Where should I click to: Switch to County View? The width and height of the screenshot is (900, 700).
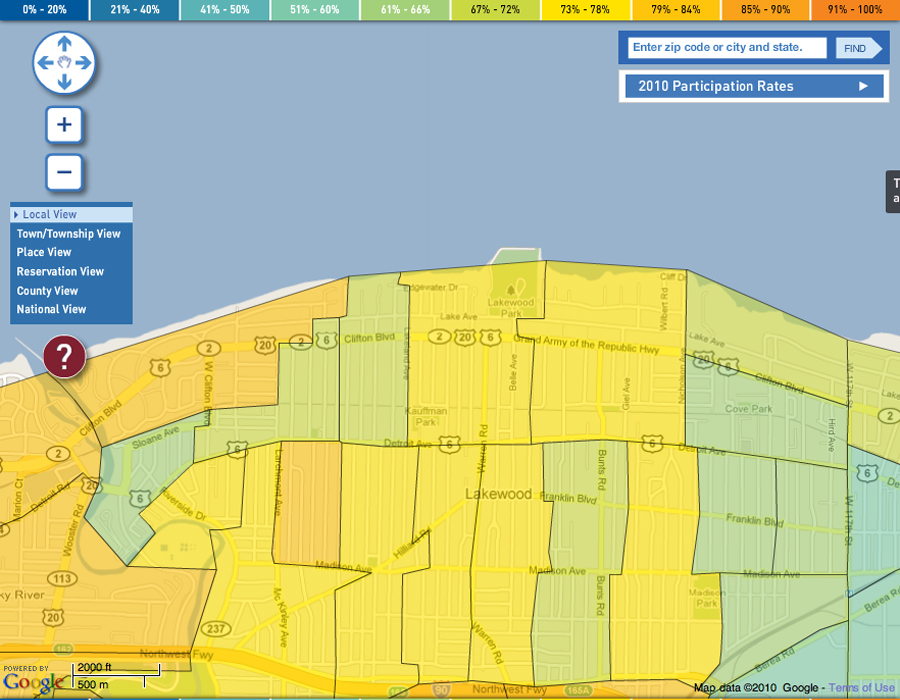47,291
